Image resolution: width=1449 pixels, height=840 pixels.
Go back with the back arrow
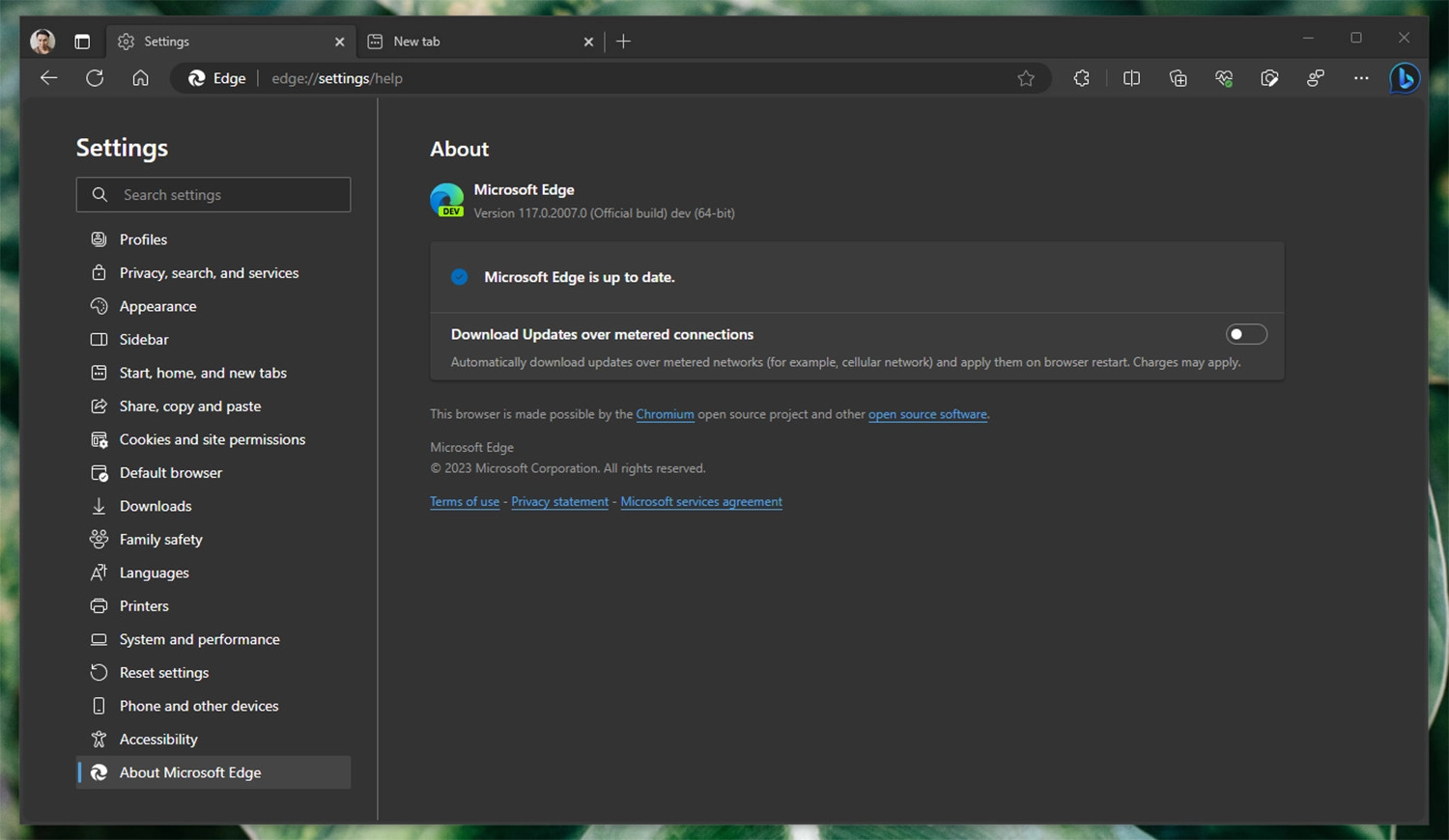click(x=48, y=78)
